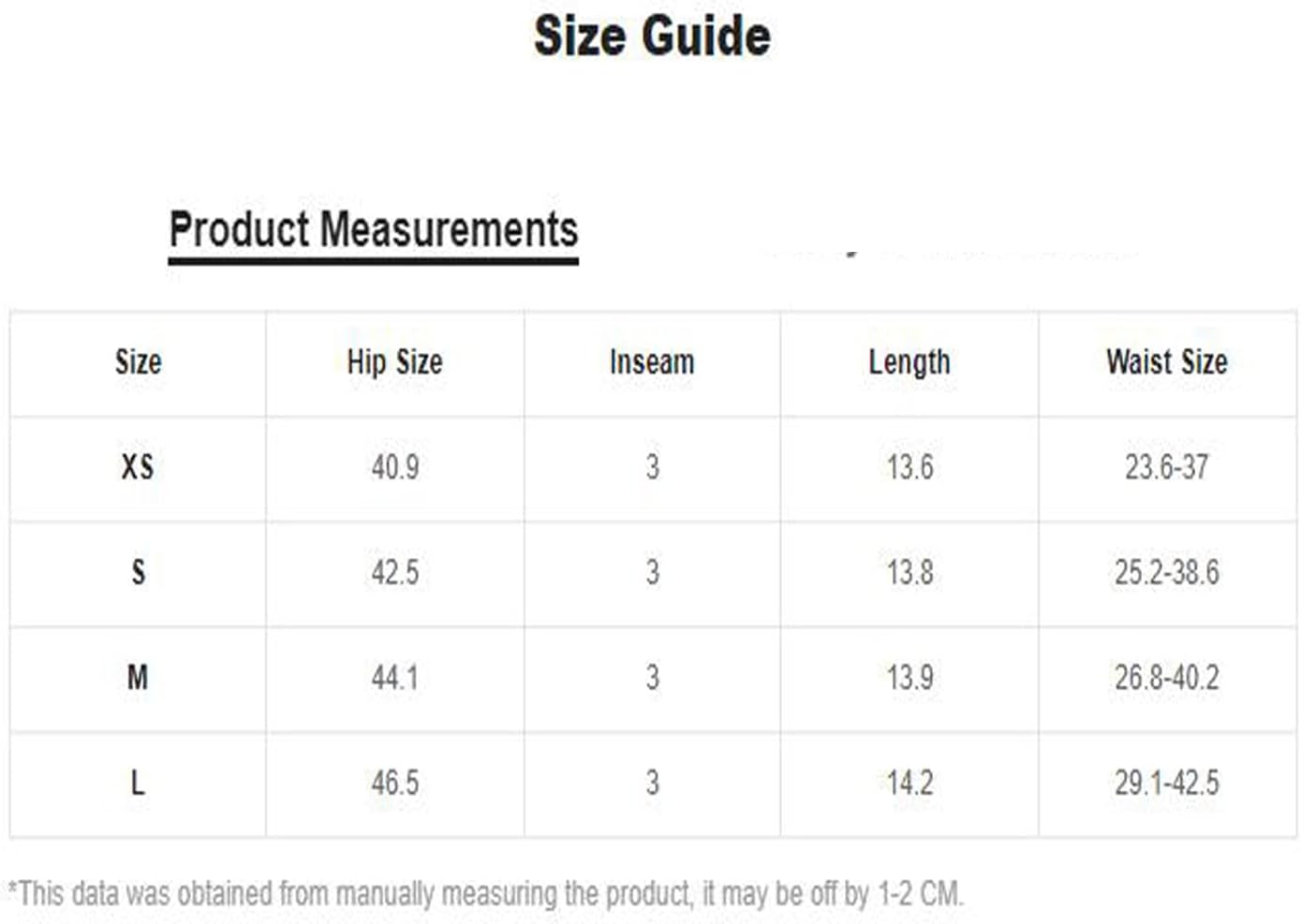Click hip size value 40.9
The height and width of the screenshot is (924, 1301).
(x=394, y=466)
